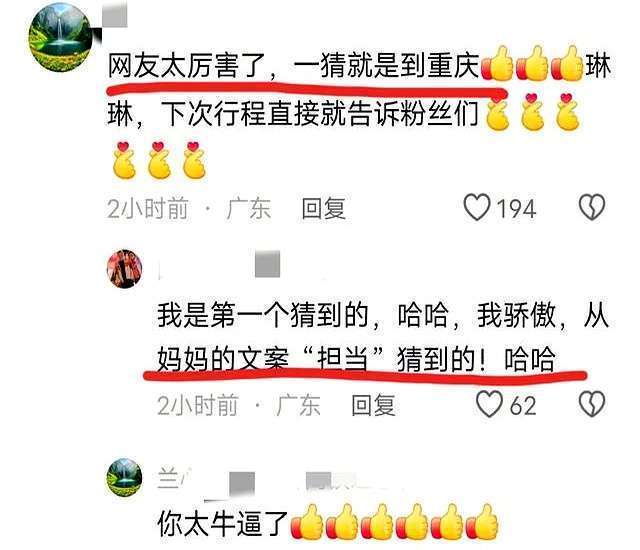Open the username starting with 兰
This screenshot has height=550, width=640.
coord(168,478)
